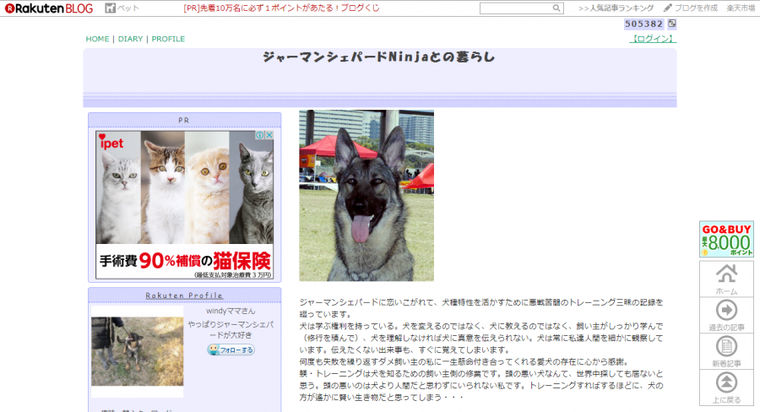Image resolution: width=760 pixels, height=412 pixels.
Task: Click the profile photo of dog walking
Action: 137,351
